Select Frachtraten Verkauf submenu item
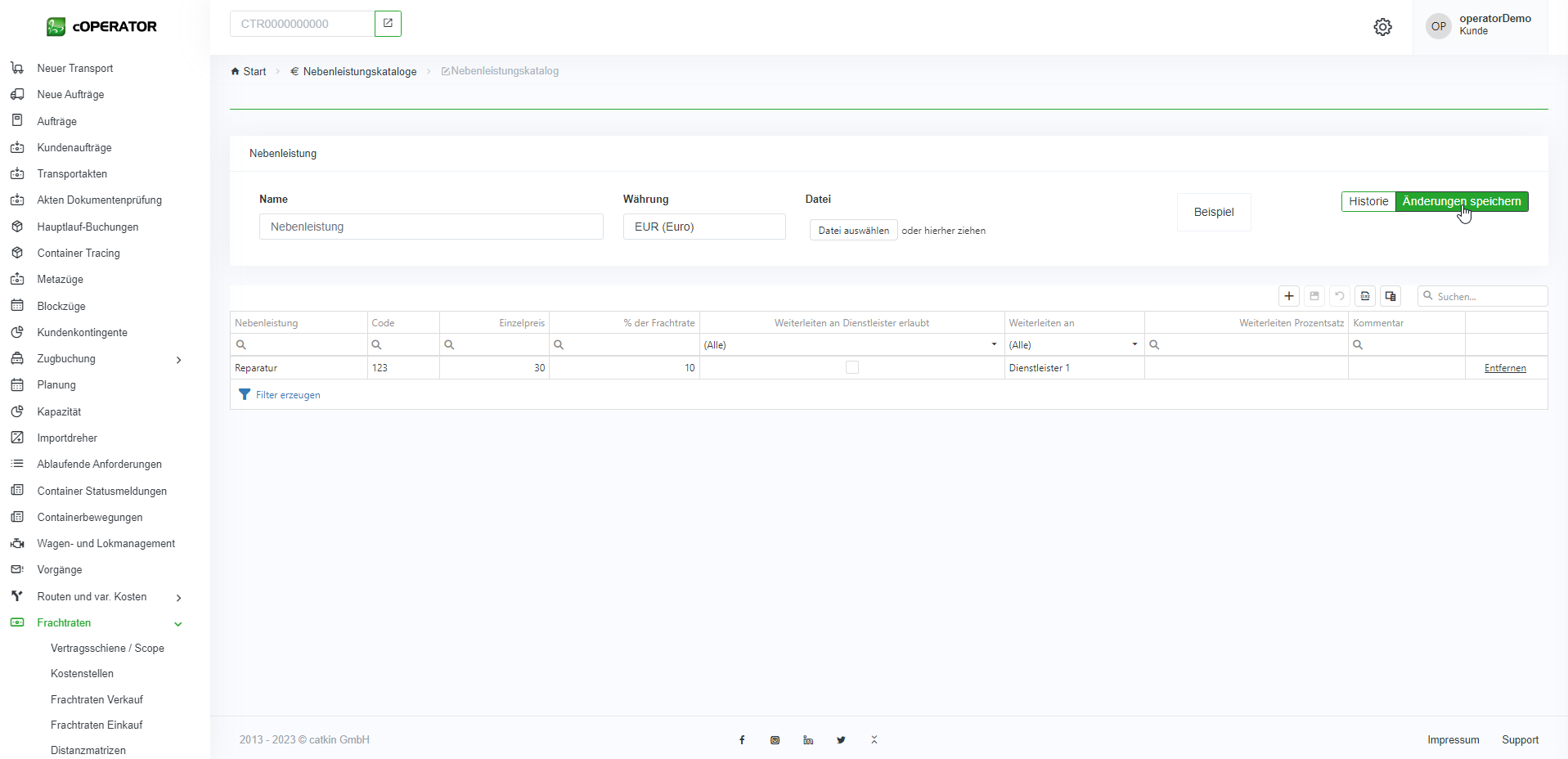The height and width of the screenshot is (759, 1568). 97,700
